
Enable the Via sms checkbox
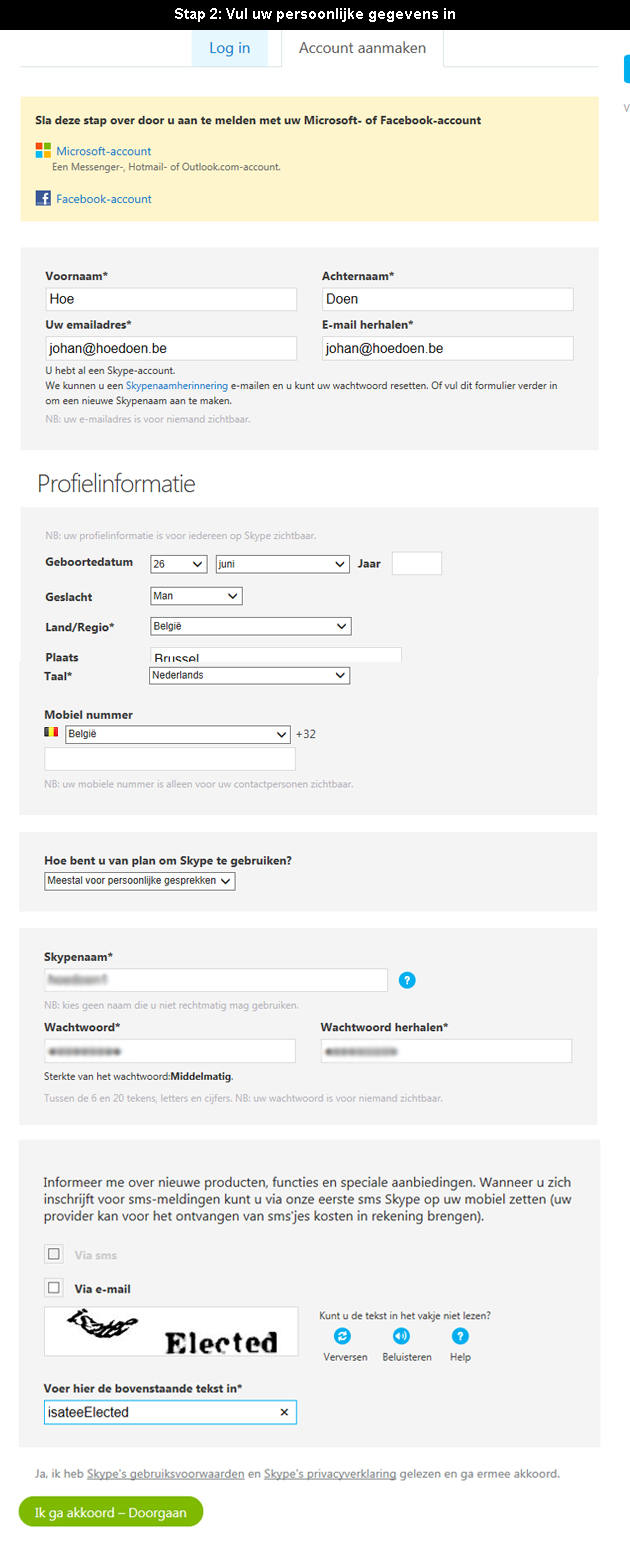coord(54,1254)
